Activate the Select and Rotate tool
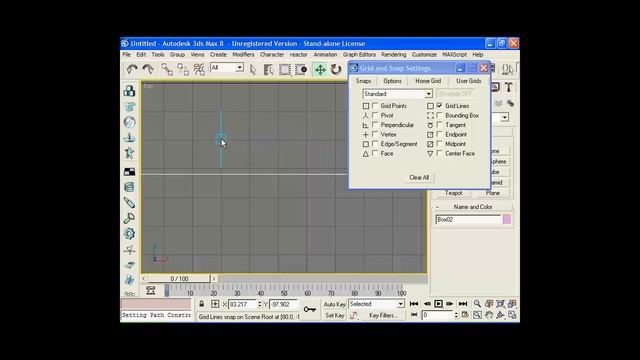 [x=336, y=70]
